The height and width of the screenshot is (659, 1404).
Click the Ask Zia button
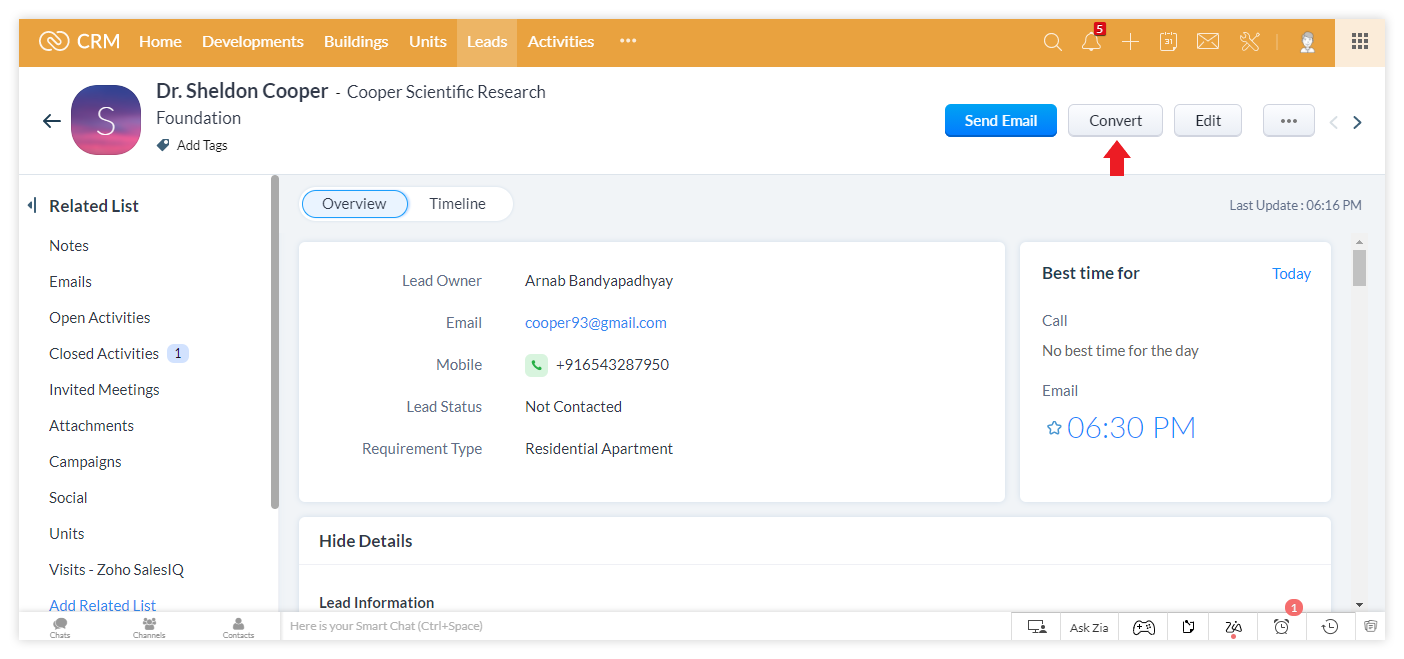(1089, 627)
